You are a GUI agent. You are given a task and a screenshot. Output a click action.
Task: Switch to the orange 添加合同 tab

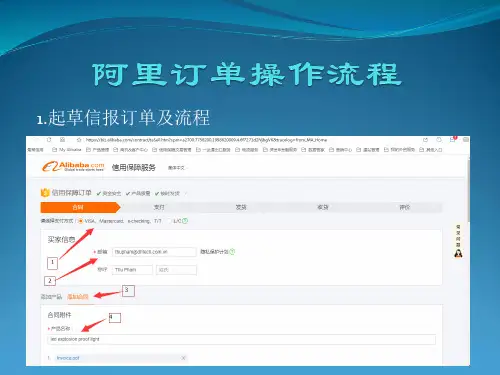(78, 296)
